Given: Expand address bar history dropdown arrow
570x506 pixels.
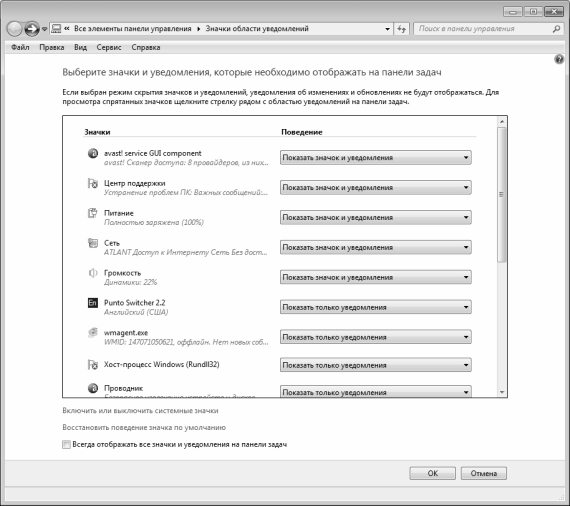Looking at the screenshot, I should click(388, 29).
